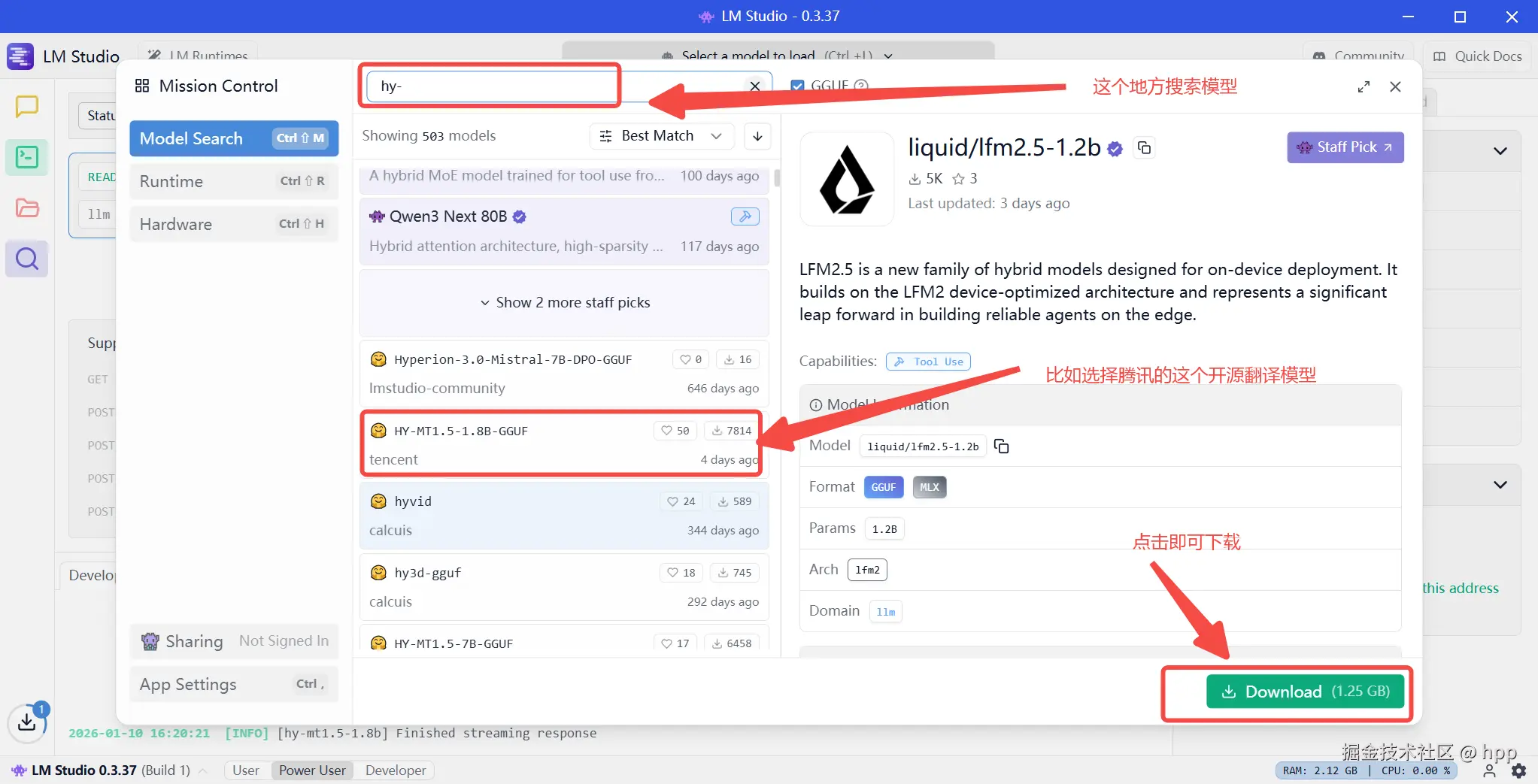Collapse the upper background panel chevron
The height and width of the screenshot is (784, 1538).
1500,150
